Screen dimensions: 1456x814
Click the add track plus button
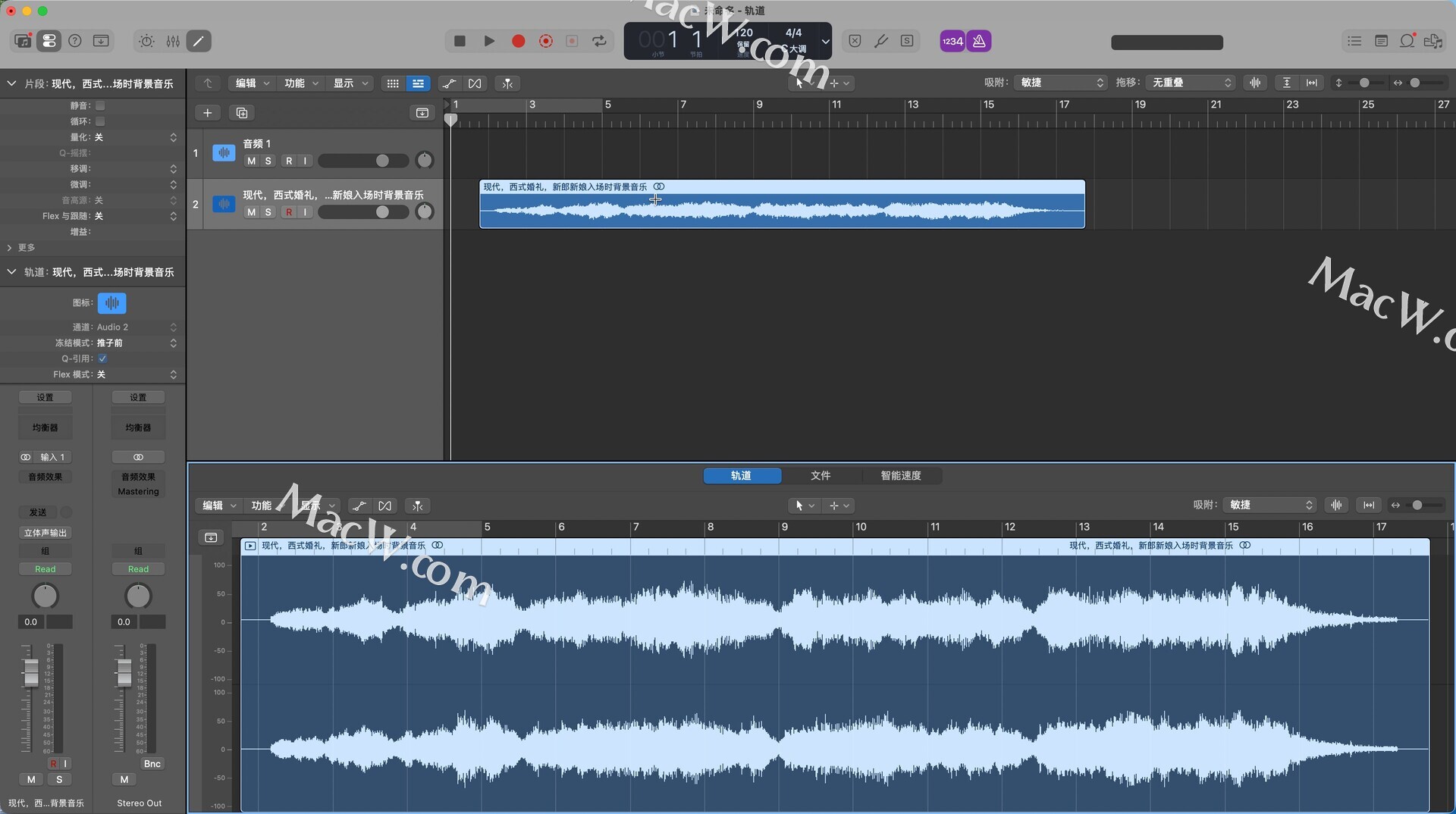(207, 113)
